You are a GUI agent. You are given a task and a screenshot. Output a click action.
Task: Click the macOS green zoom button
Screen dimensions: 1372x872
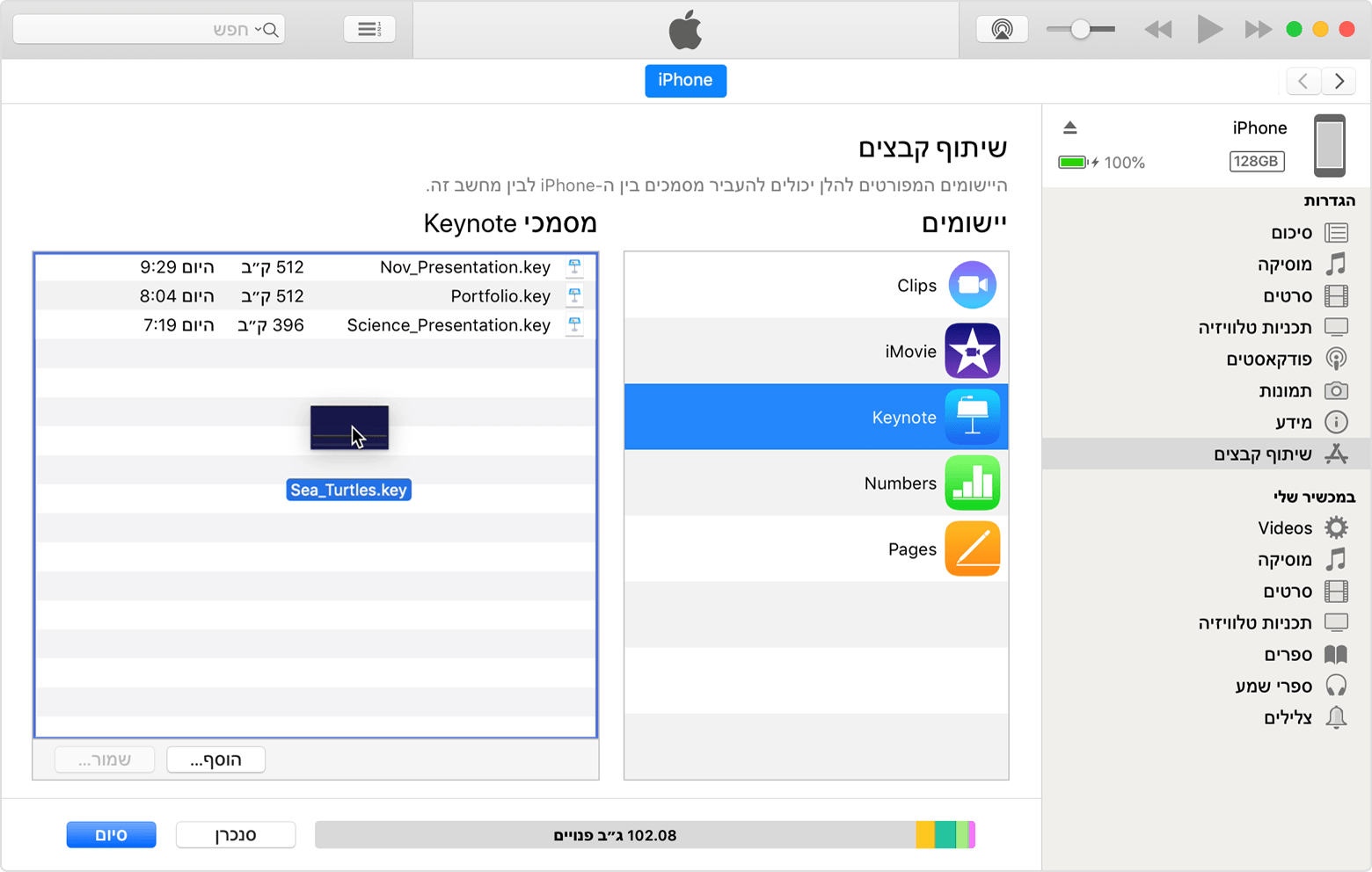click(x=1294, y=29)
